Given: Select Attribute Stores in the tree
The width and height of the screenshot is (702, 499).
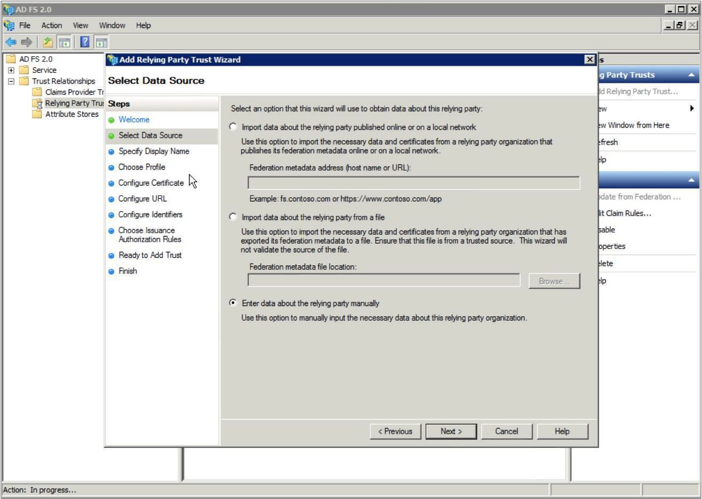Looking at the screenshot, I should [x=72, y=114].
